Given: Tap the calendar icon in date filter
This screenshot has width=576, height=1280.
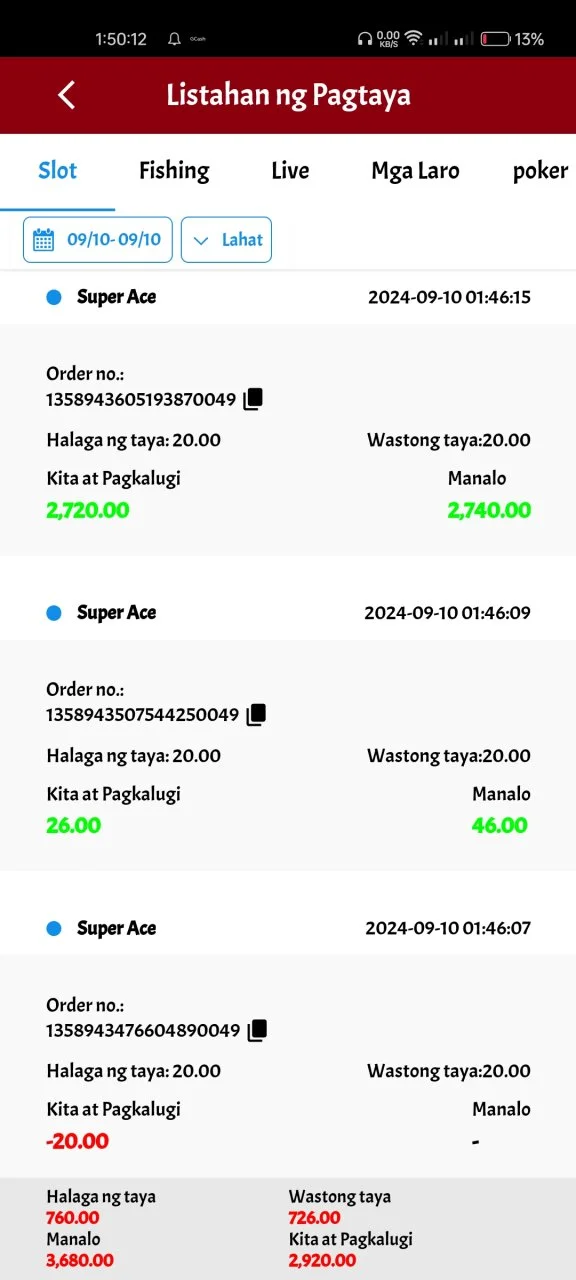Looking at the screenshot, I should tap(43, 240).
